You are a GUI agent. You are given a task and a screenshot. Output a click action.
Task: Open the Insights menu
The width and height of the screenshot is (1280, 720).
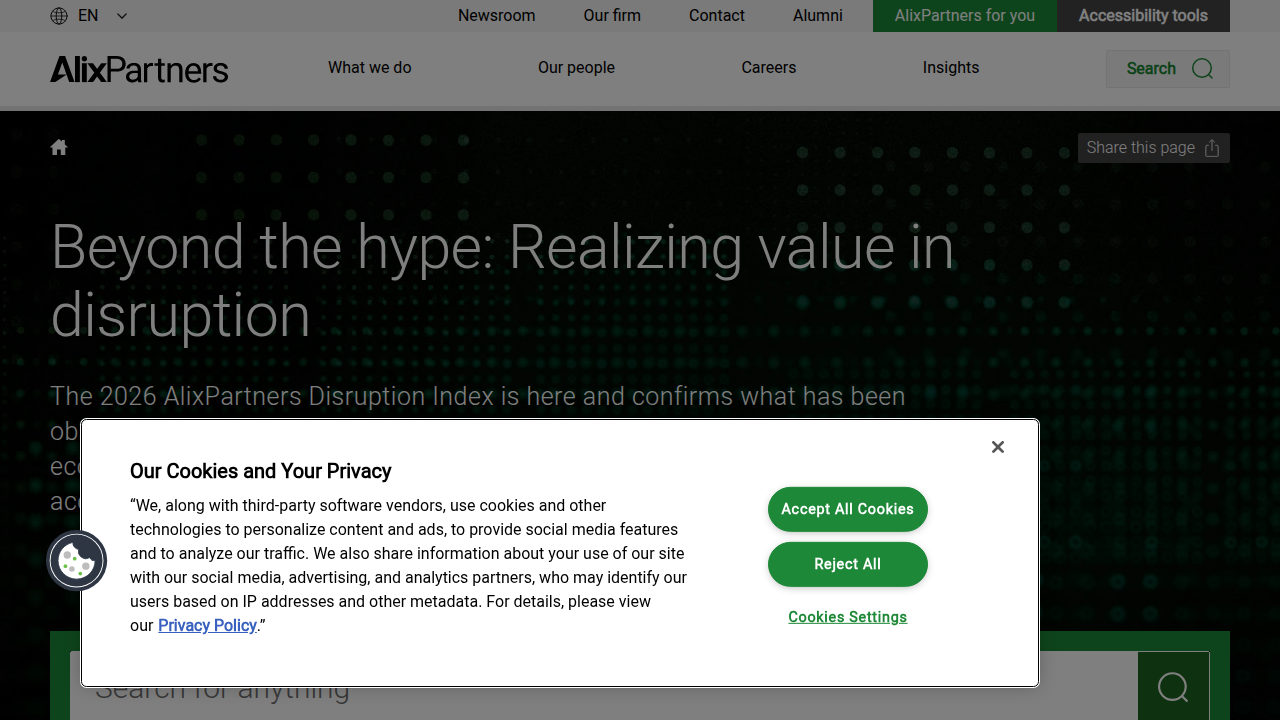point(951,68)
